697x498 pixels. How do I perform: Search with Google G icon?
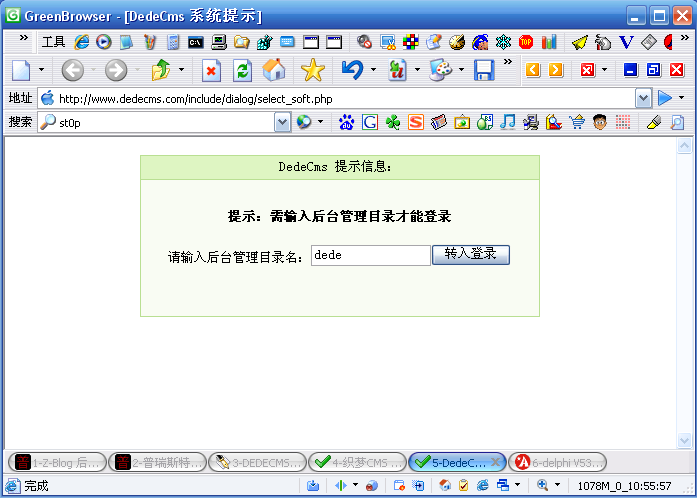369,122
